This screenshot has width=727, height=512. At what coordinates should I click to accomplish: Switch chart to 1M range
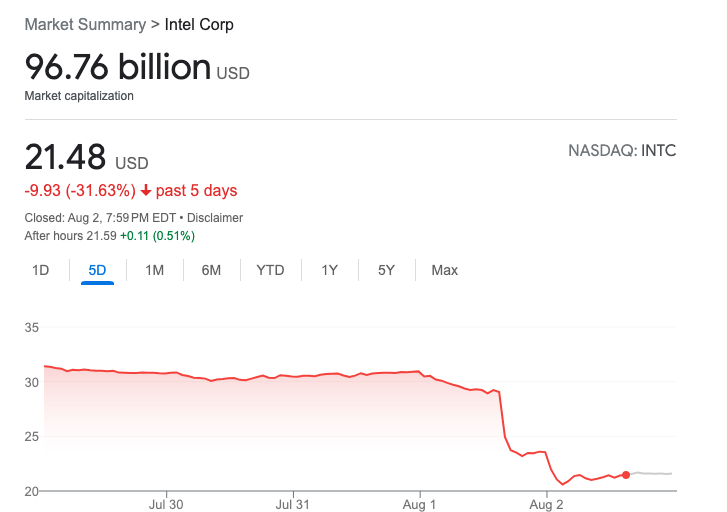(154, 270)
